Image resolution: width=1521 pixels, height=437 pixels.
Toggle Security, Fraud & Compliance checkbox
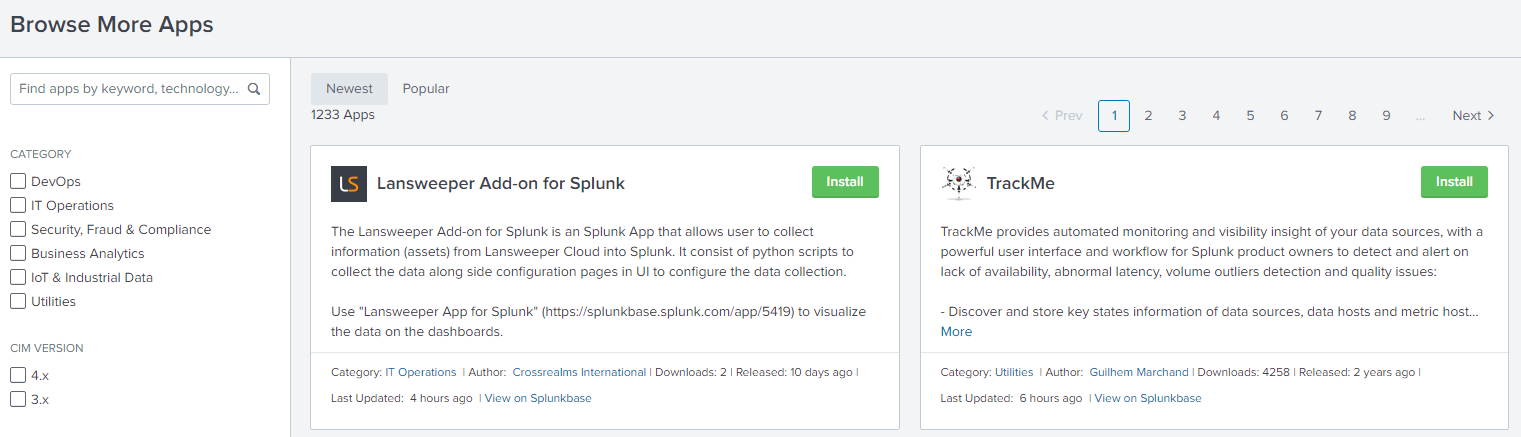(x=18, y=230)
